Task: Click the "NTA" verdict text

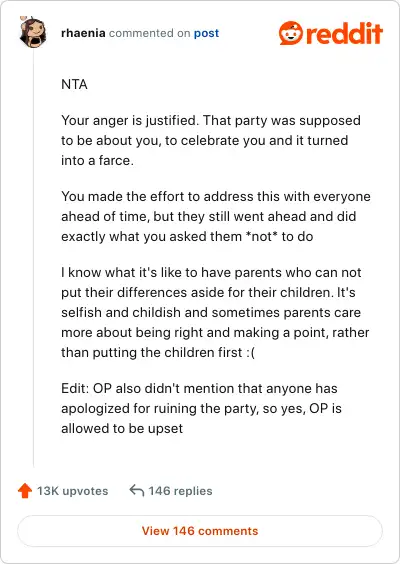Action: pos(74,84)
